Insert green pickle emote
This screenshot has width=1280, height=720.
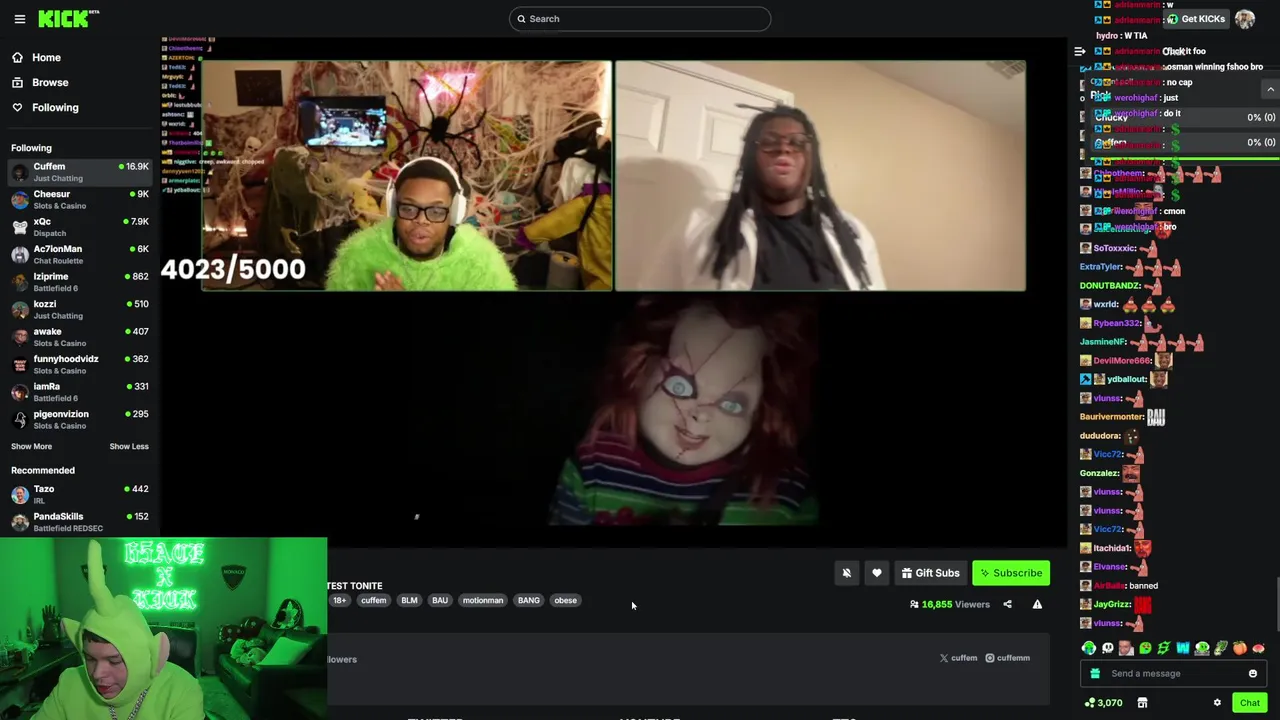pyautogui.click(x=1221, y=648)
